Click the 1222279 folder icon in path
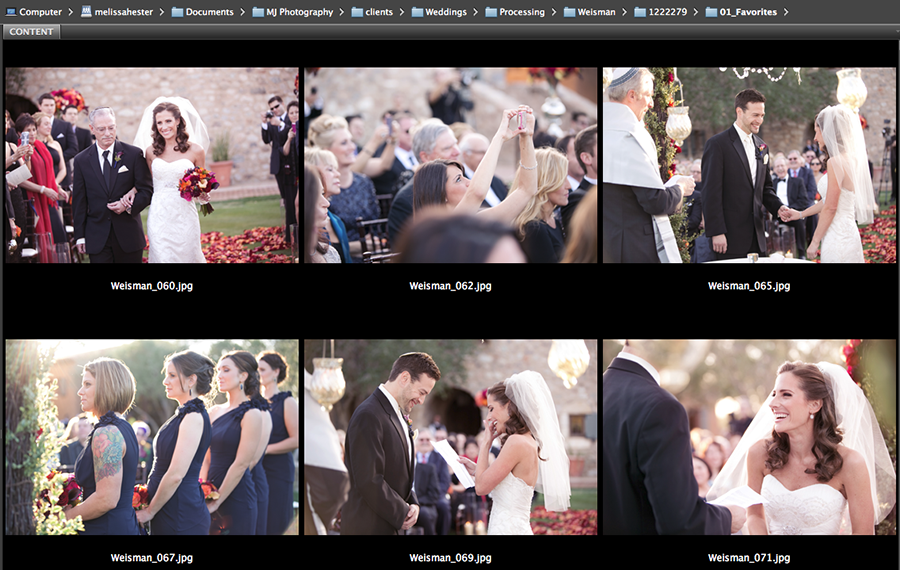Viewport: 900px width, 570px height. [x=640, y=12]
